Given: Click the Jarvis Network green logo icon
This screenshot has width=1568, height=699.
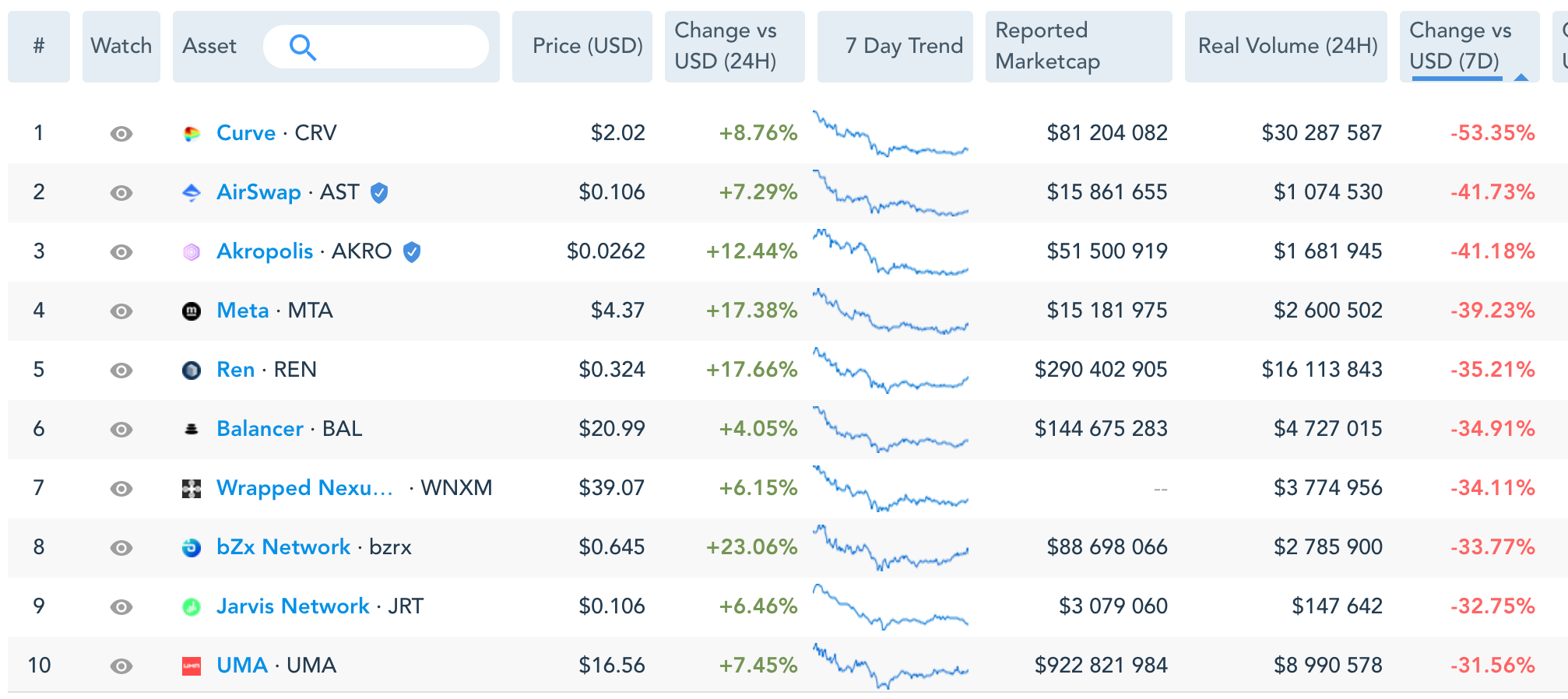Looking at the screenshot, I should coord(192,606).
